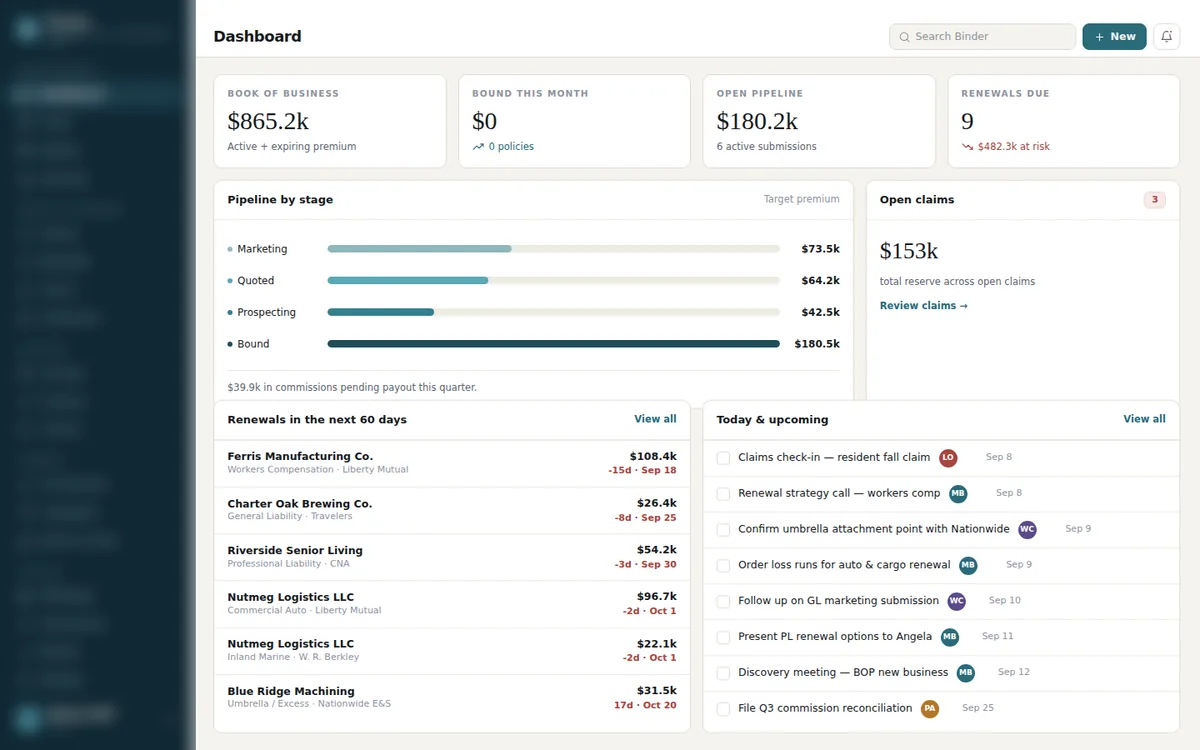Tick Follow up on GL marketing submission
The height and width of the screenshot is (750, 1200).
coord(723,602)
